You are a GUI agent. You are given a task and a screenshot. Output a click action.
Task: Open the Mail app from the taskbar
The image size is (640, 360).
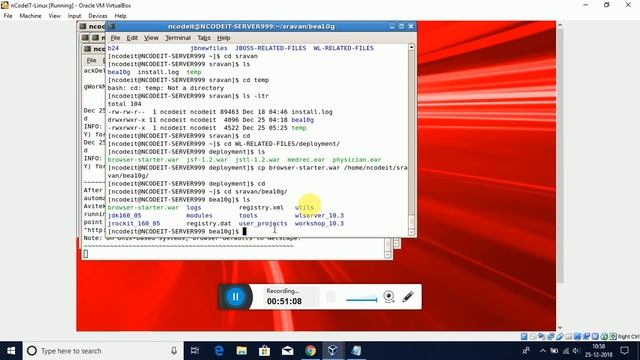click(287, 351)
